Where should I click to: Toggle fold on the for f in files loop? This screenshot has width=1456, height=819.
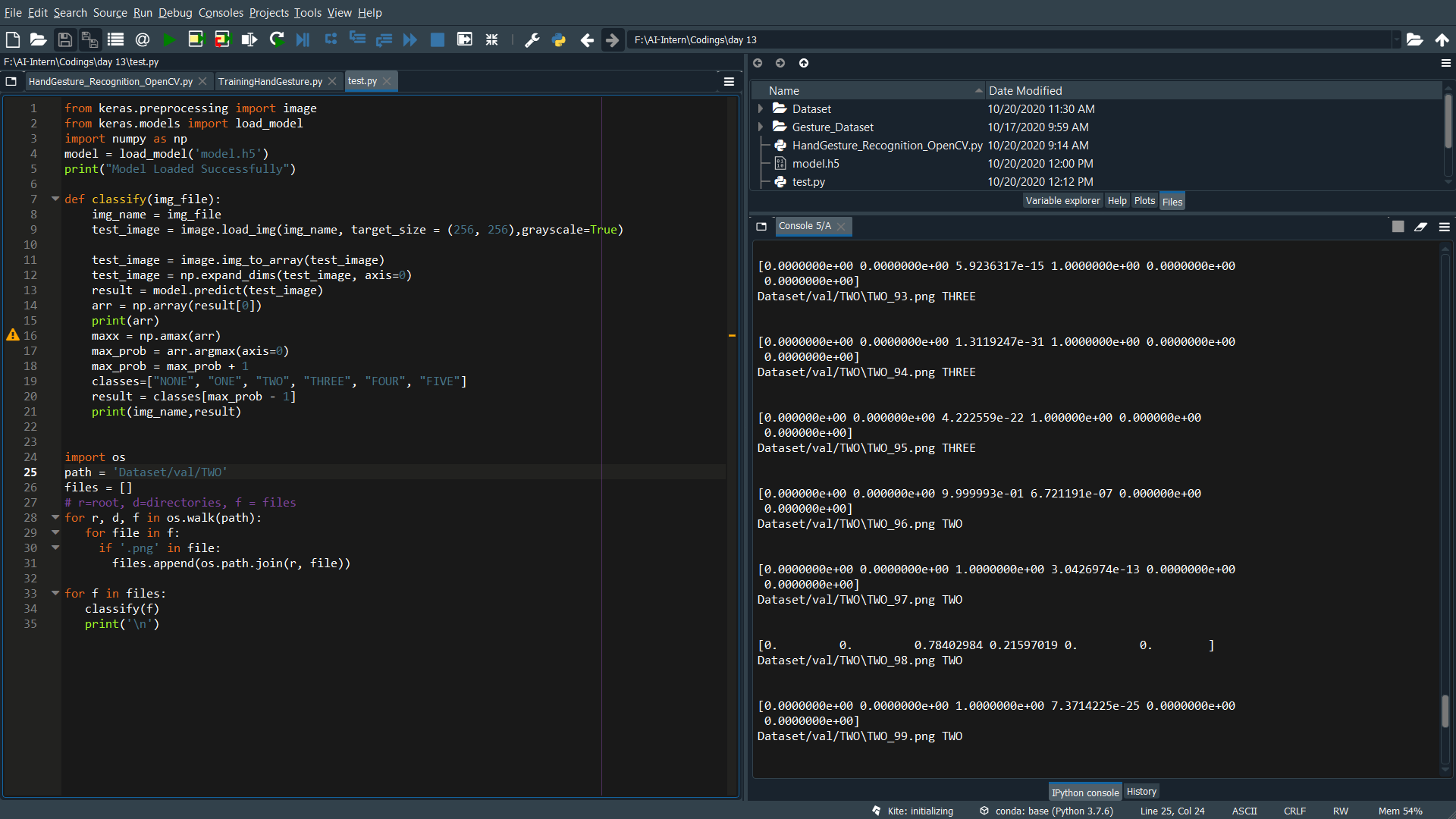click(x=55, y=593)
